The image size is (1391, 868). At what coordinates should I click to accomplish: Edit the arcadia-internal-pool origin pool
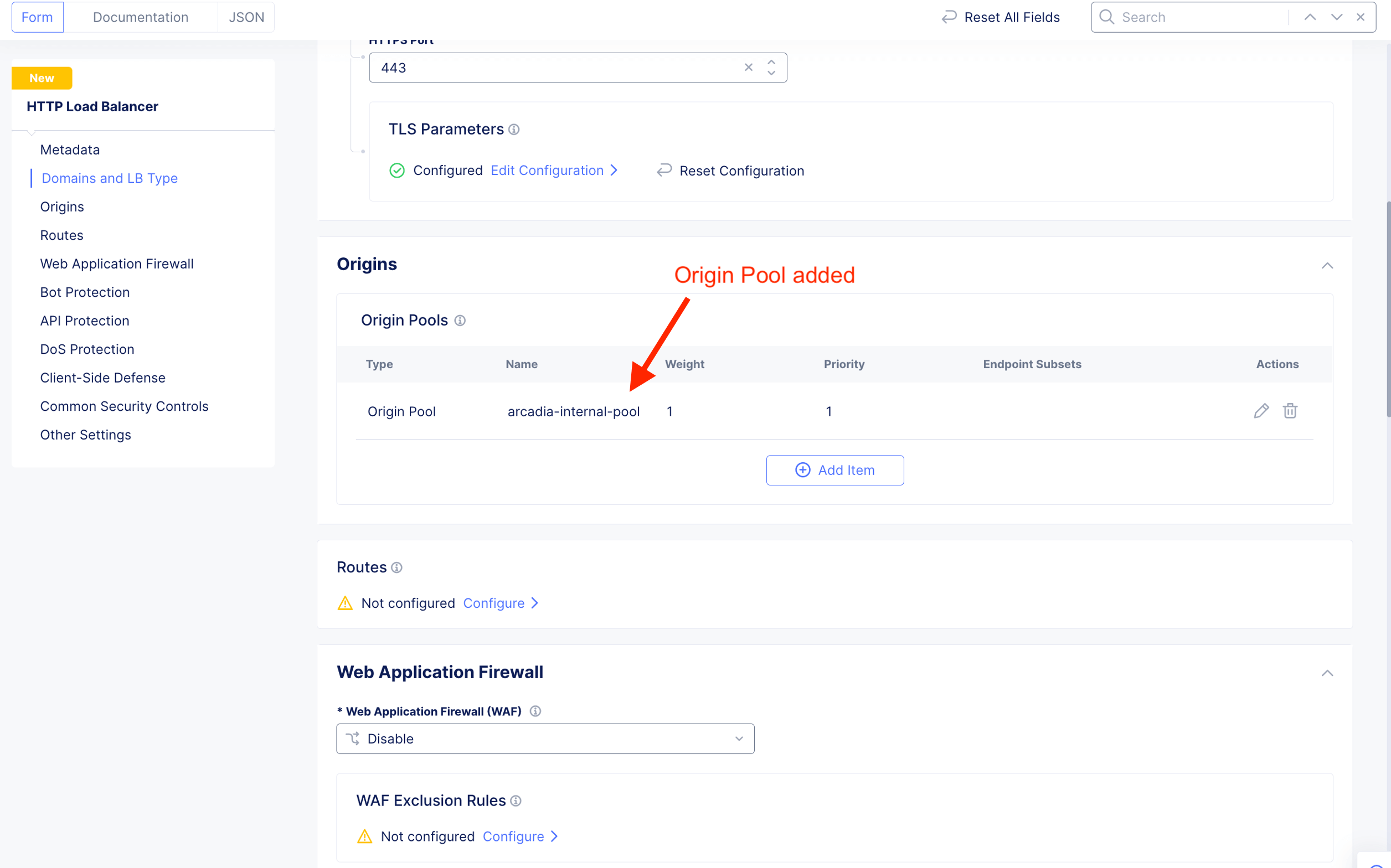point(1261,411)
